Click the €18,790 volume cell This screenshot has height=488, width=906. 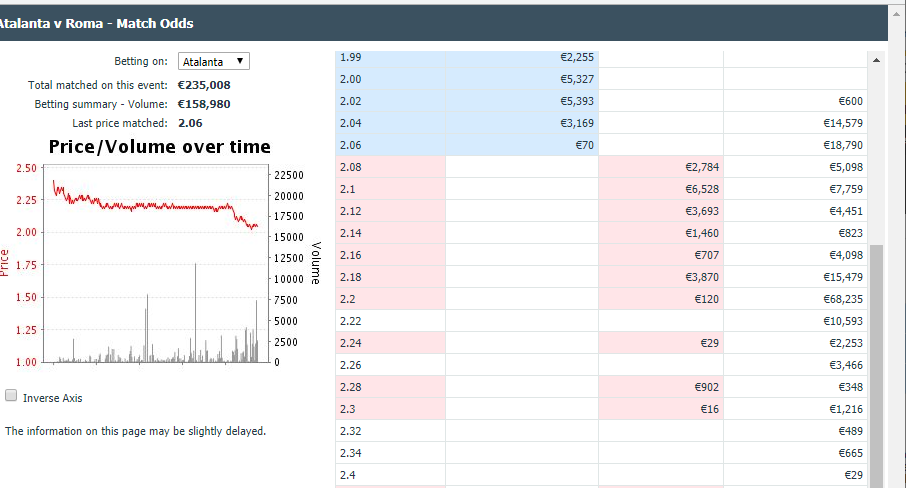click(x=796, y=145)
